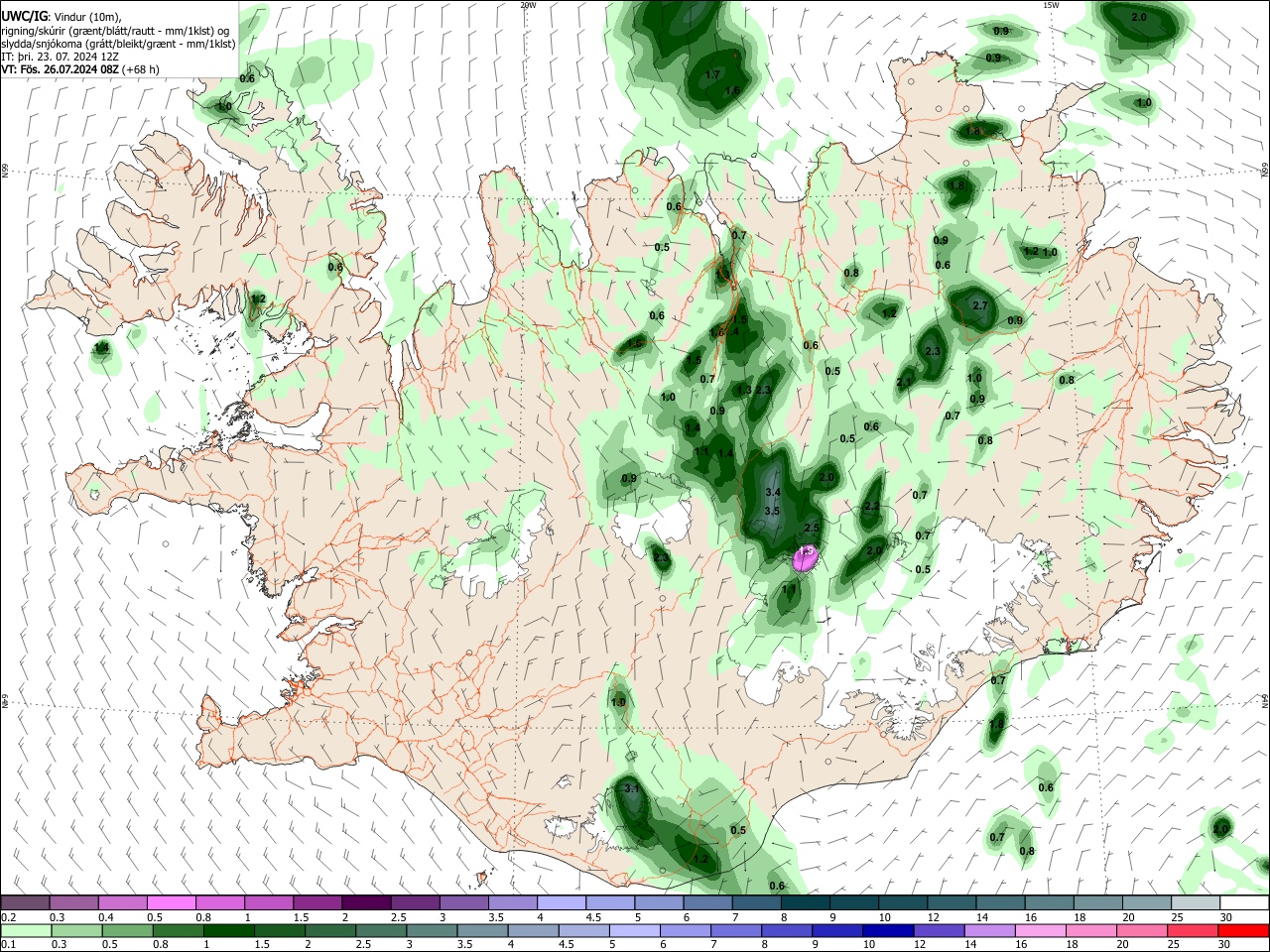
Task: Click the '0.4' legend scale label
Action: pyautogui.click(x=106, y=917)
